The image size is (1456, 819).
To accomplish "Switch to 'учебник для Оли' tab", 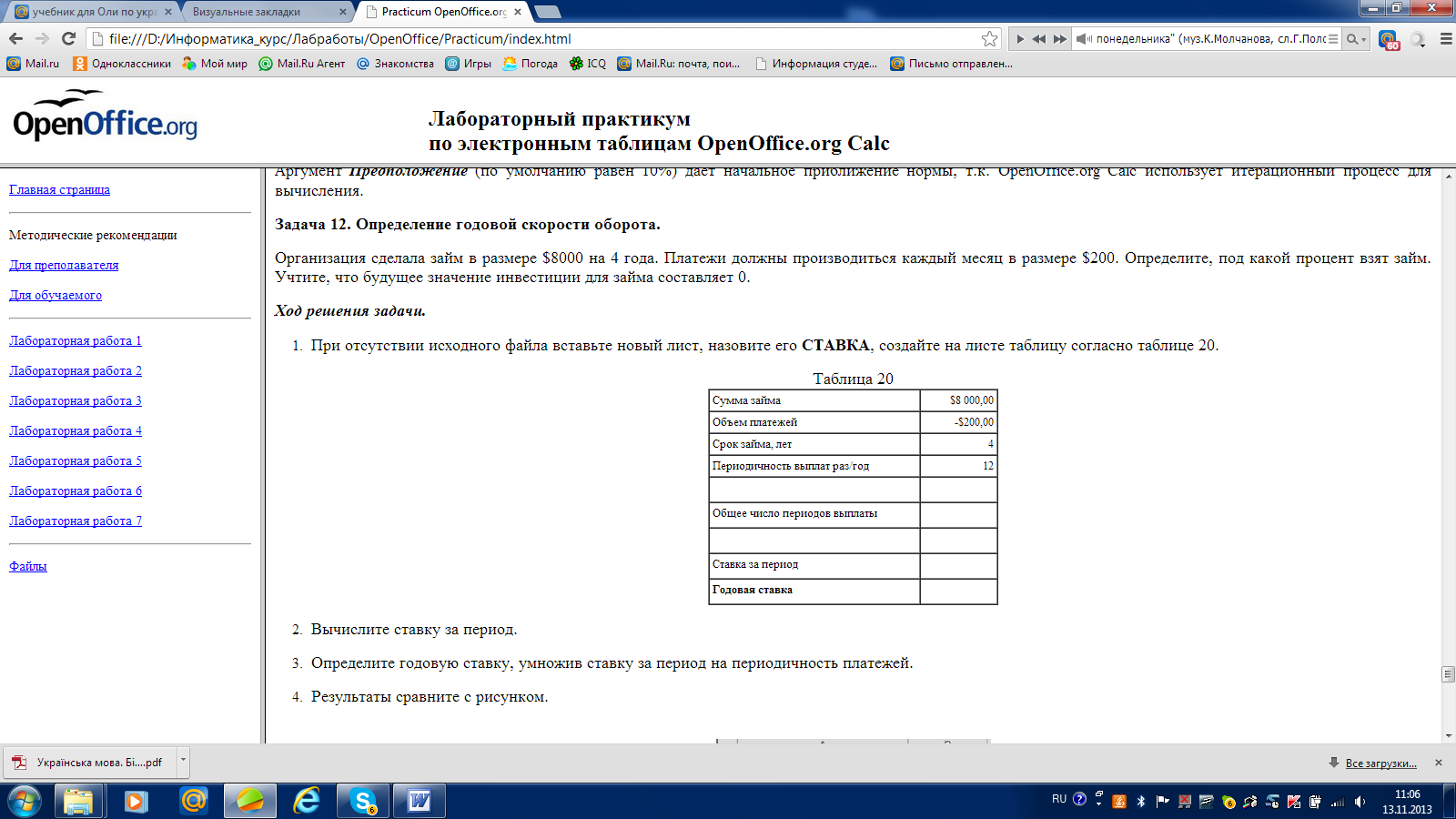I will [91, 12].
